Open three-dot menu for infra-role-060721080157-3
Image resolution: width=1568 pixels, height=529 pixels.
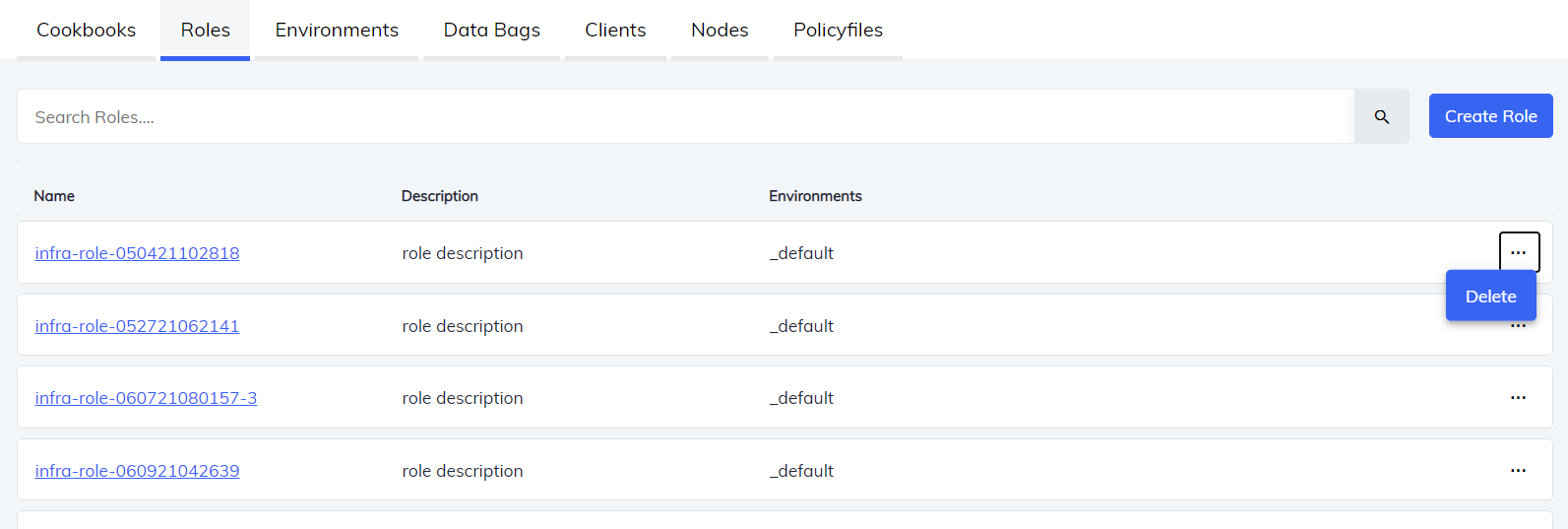click(1518, 398)
